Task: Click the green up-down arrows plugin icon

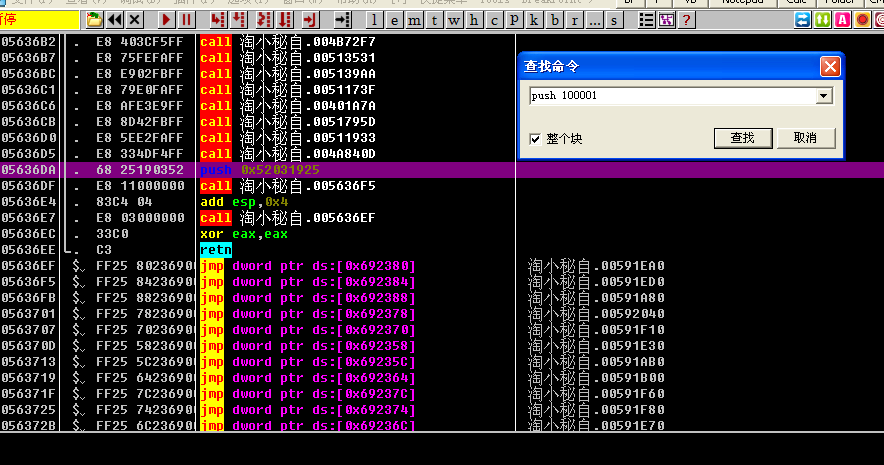Action: pyautogui.click(x=823, y=20)
